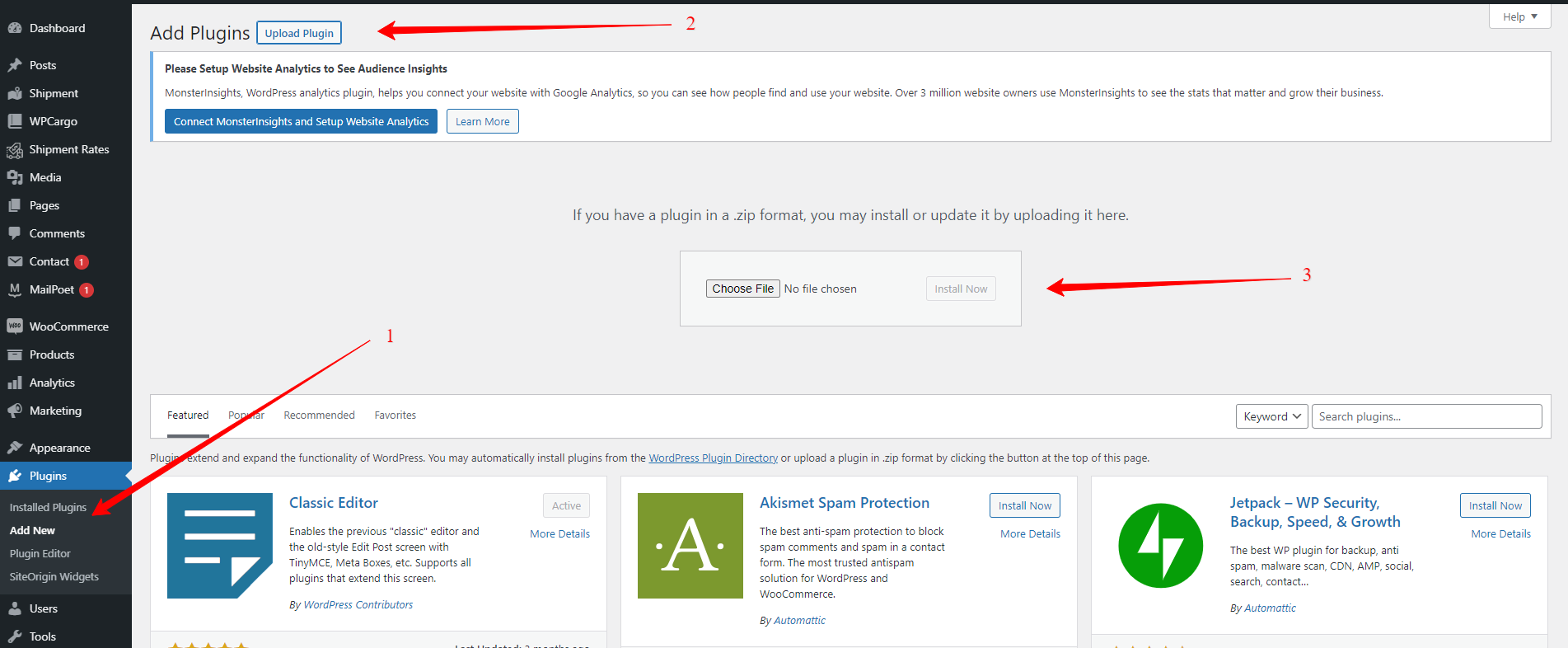Open the Keyword search type dropdown
Screen dimensions: 1568x648
[1271, 416]
